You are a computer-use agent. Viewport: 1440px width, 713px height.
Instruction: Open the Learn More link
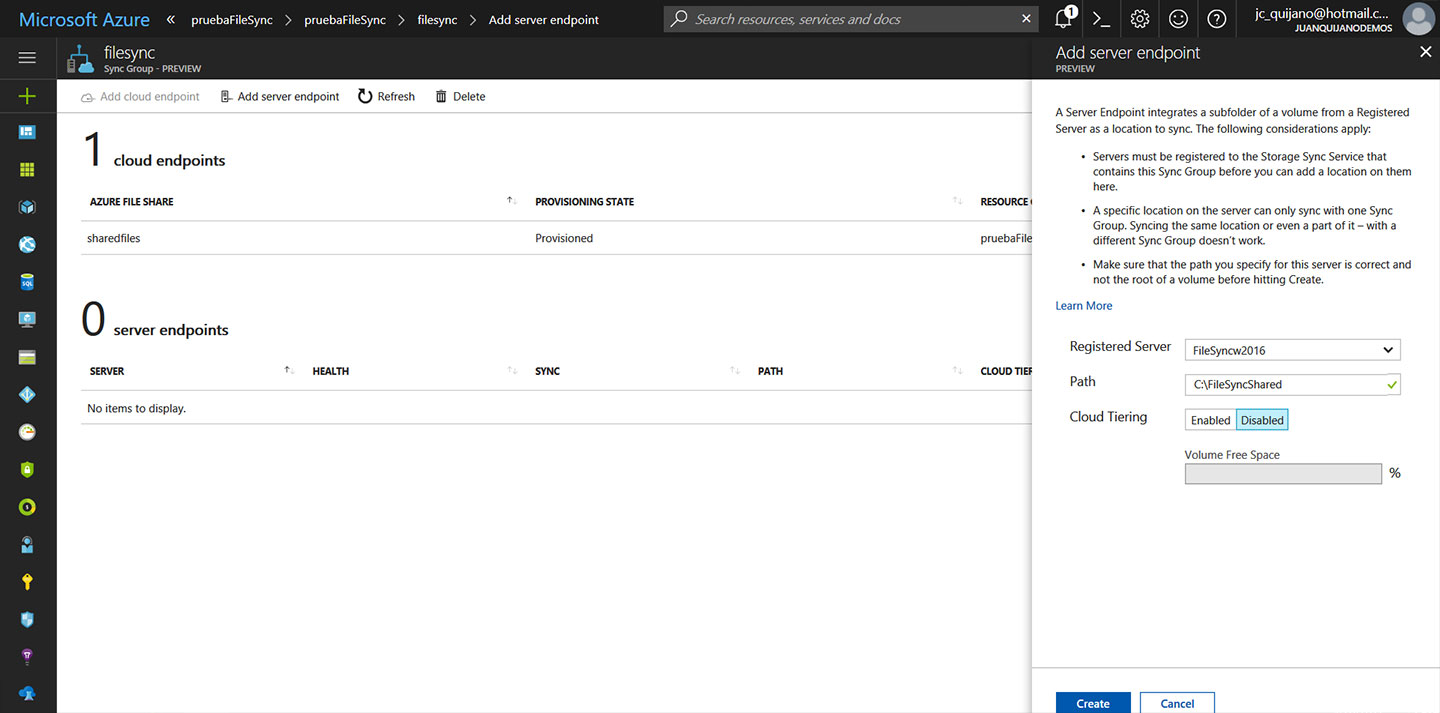click(1083, 306)
